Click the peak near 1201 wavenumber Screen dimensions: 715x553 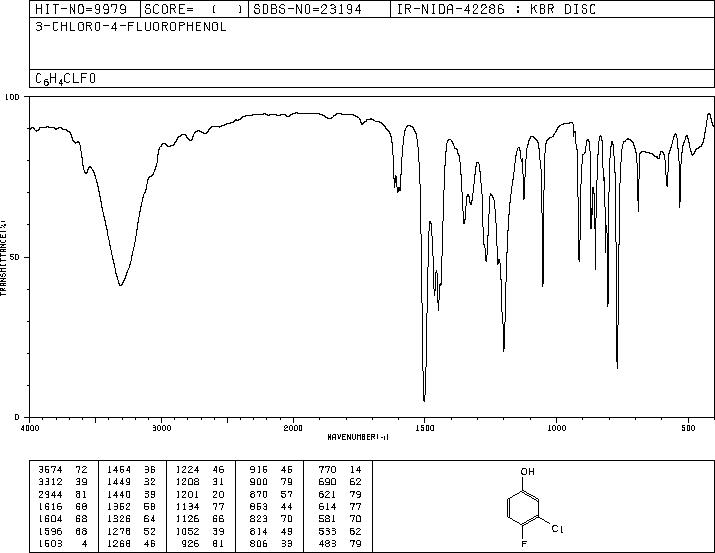(503, 351)
